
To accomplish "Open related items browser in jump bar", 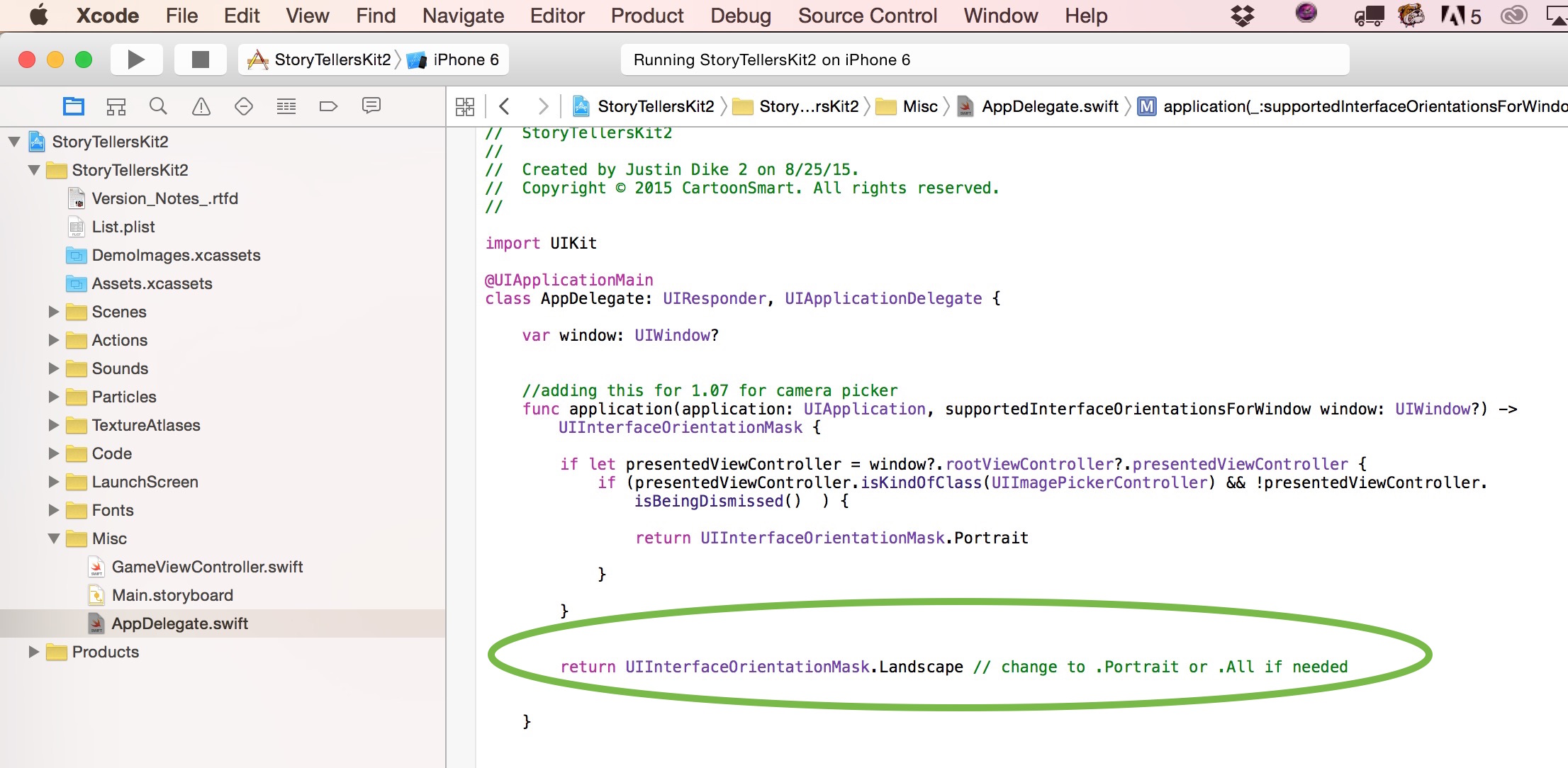I will tap(465, 105).
